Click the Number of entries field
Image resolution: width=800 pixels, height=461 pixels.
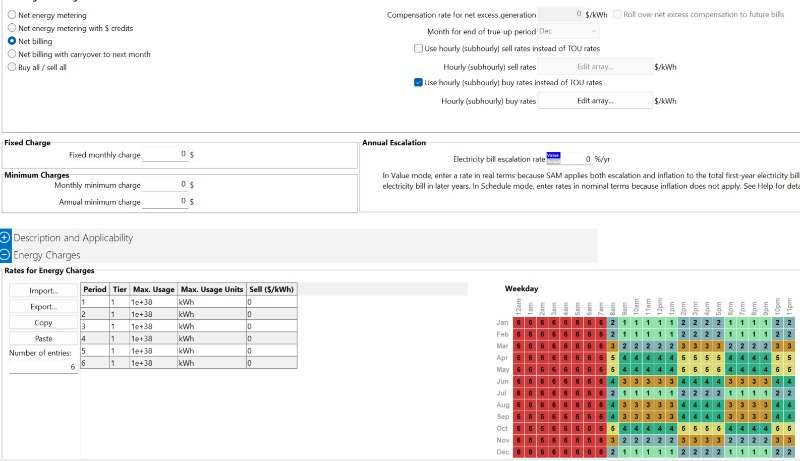43,367
